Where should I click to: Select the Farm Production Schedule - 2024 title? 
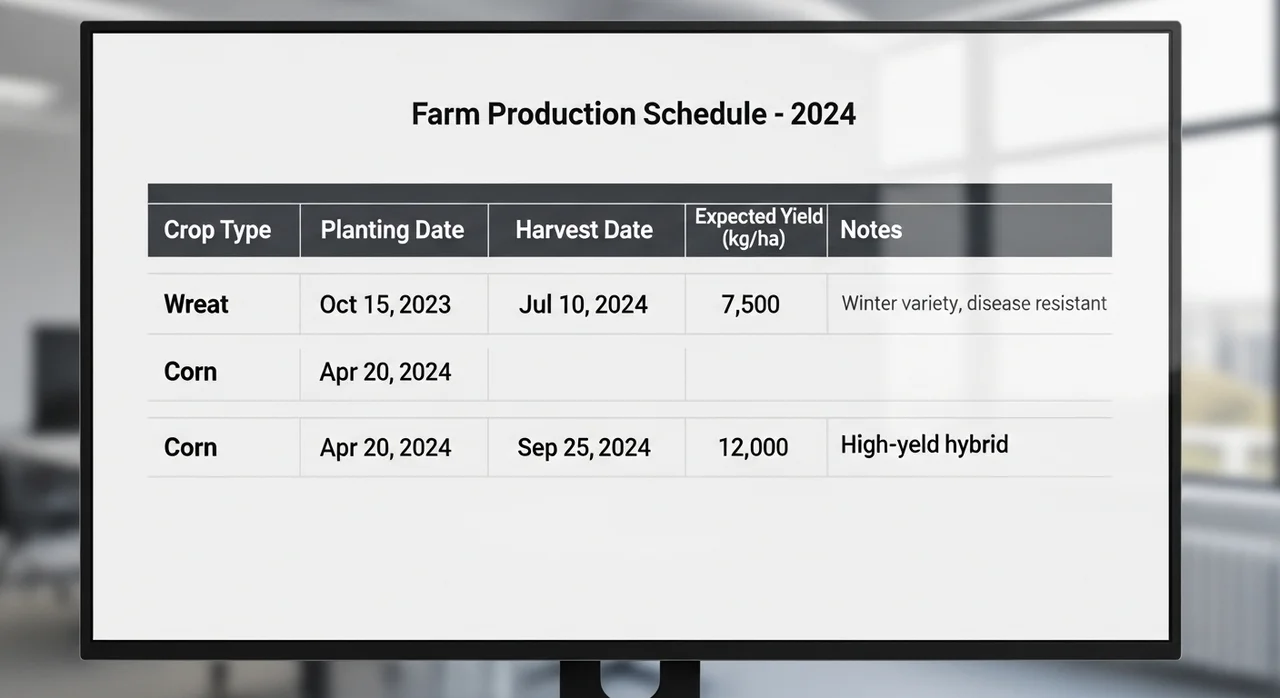tap(634, 114)
